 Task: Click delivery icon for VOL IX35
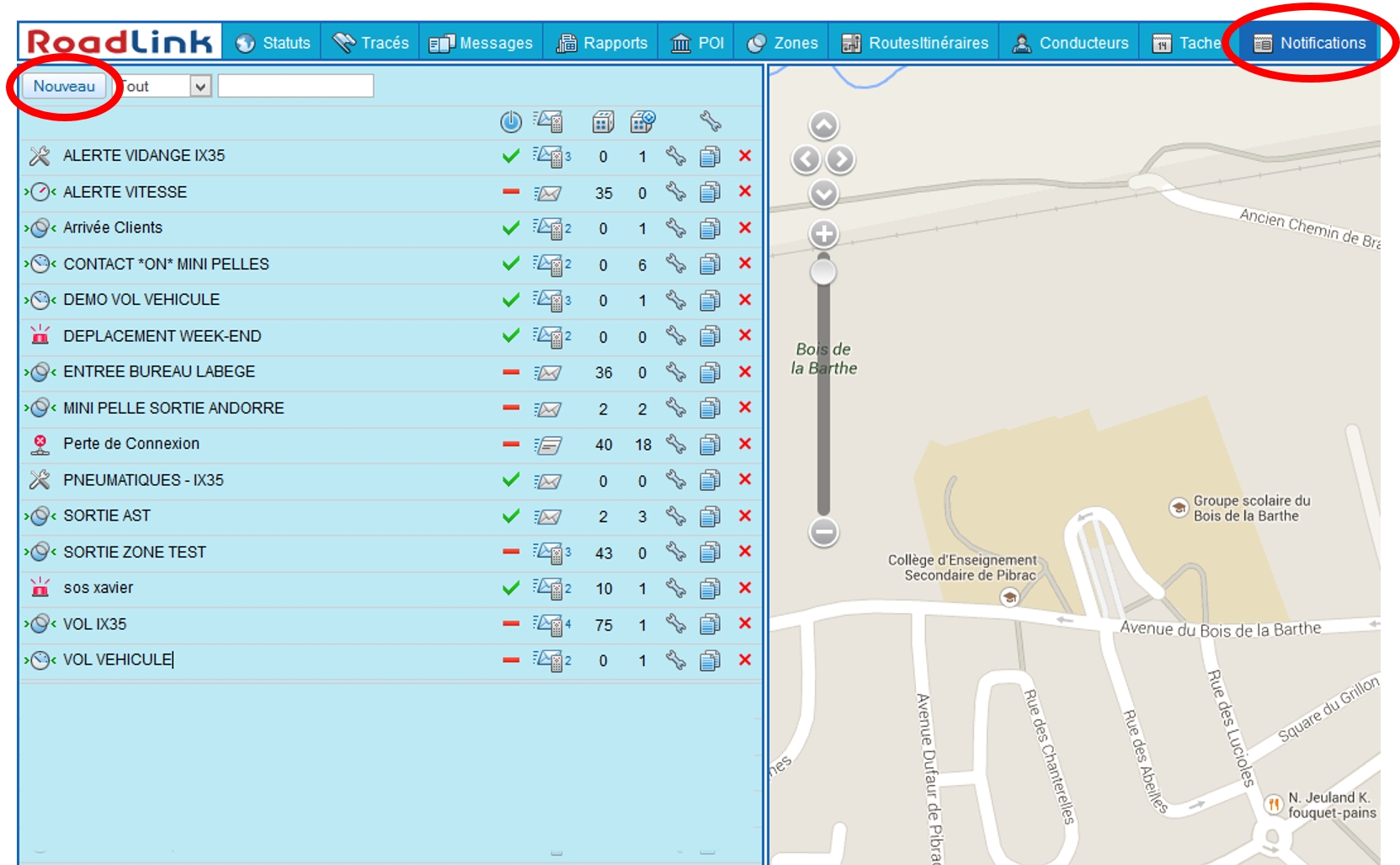[551, 625]
